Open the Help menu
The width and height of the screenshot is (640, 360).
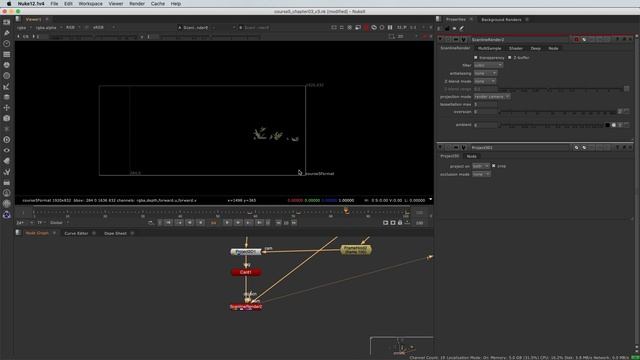(176, 4)
